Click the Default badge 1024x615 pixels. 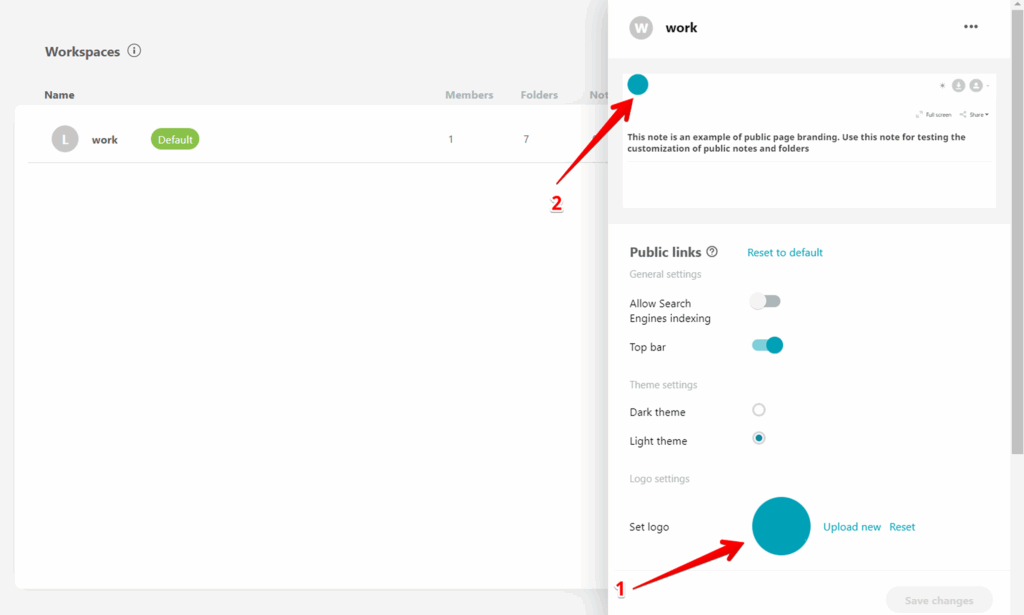(175, 139)
